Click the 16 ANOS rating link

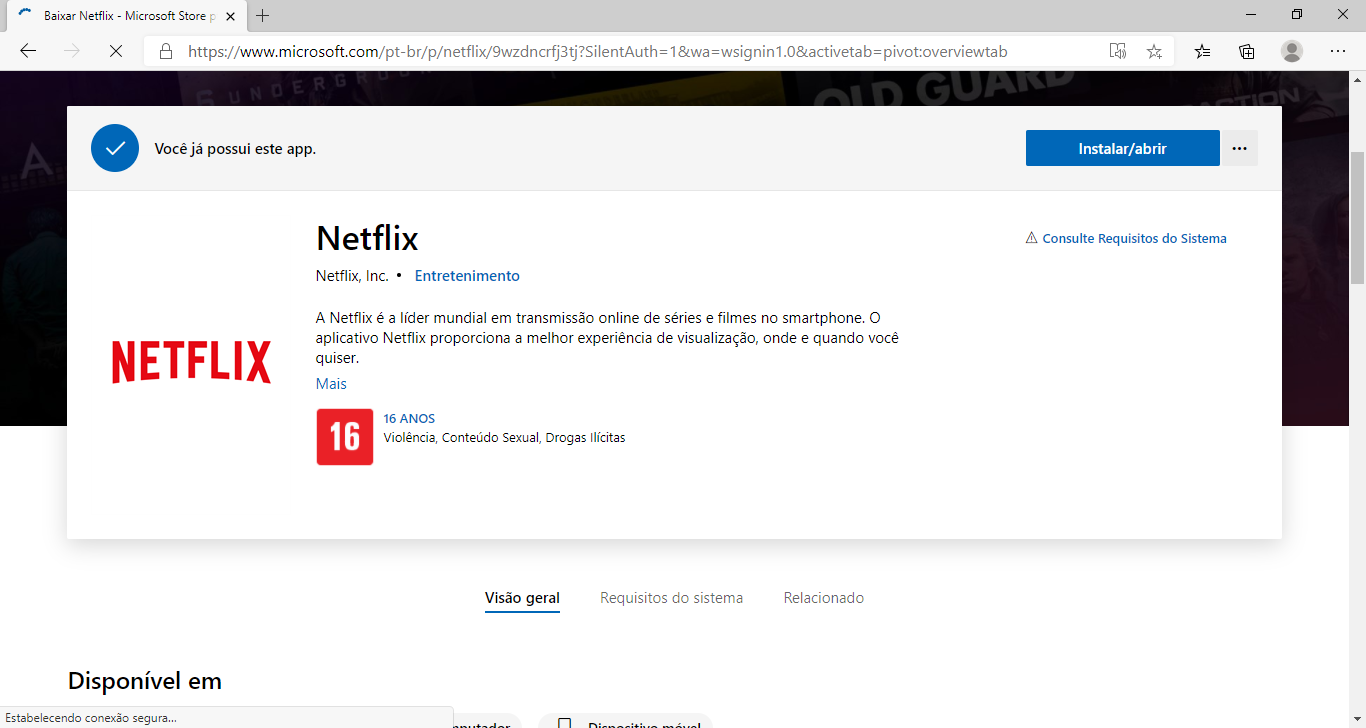pyautogui.click(x=409, y=419)
